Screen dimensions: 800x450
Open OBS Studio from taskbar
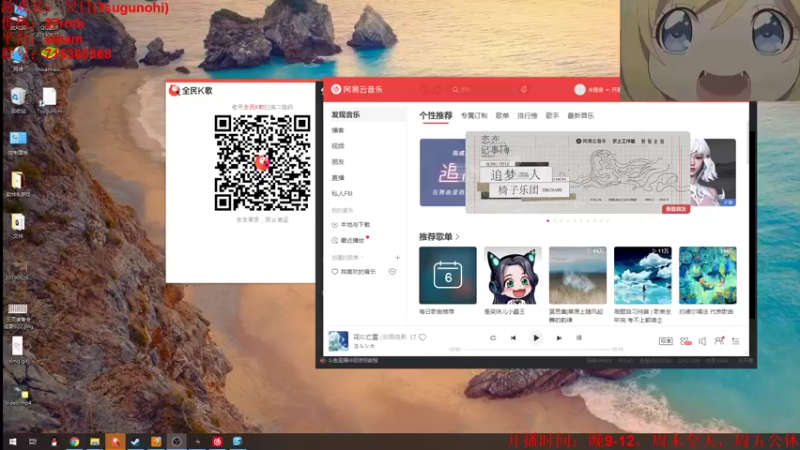[x=176, y=442]
